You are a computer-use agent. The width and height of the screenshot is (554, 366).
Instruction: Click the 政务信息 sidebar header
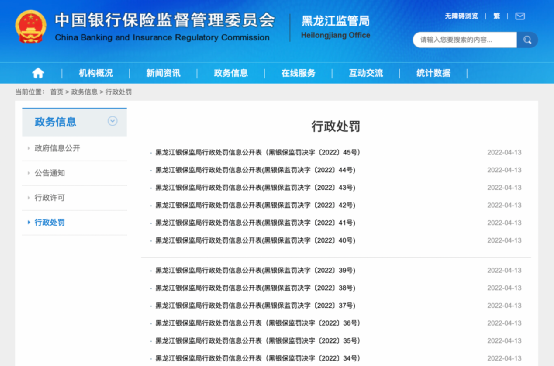(x=75, y=122)
